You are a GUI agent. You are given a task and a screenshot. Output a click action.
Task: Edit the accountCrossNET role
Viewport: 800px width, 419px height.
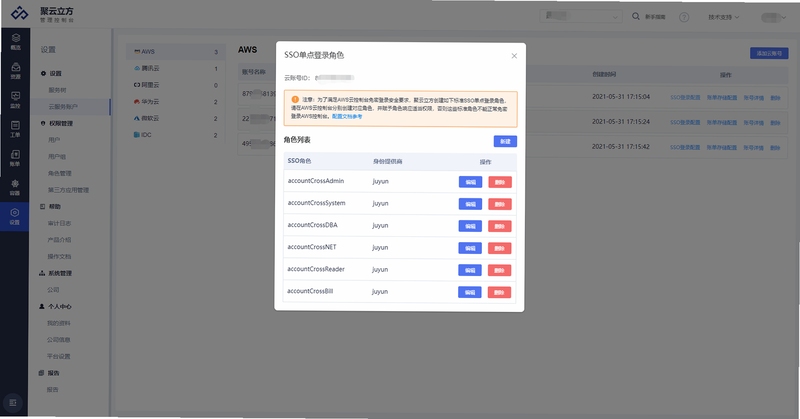click(470, 248)
